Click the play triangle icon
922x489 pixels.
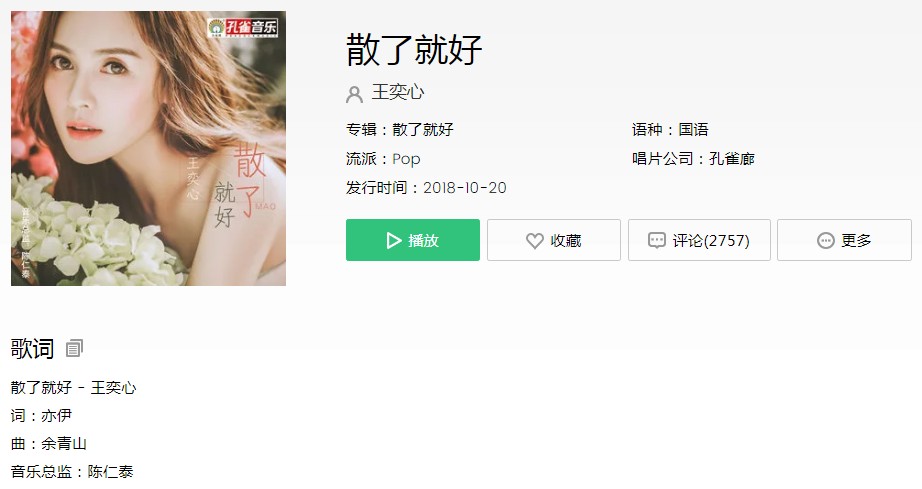(393, 240)
